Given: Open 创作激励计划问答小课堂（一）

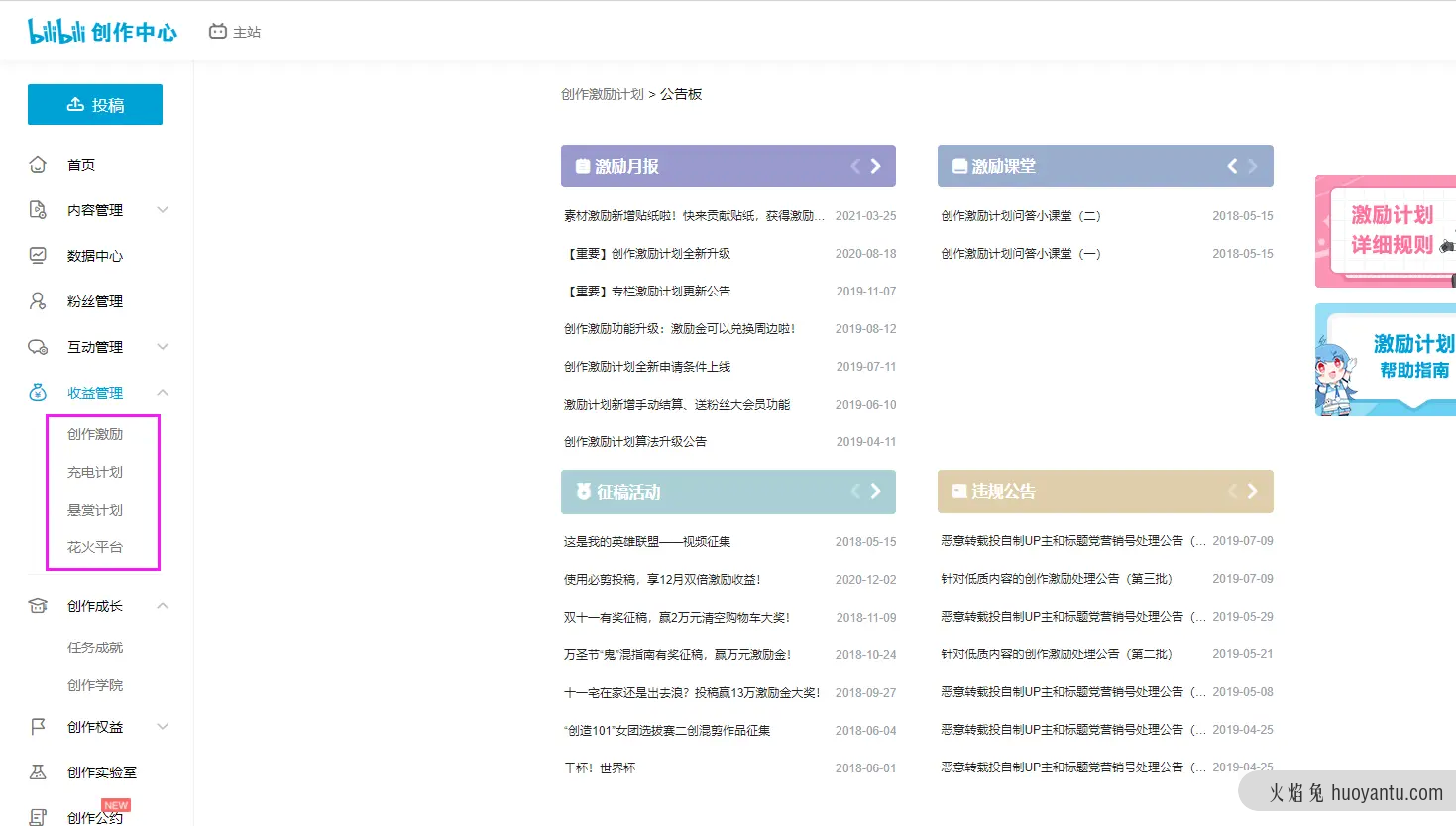Looking at the screenshot, I should point(1021,254).
